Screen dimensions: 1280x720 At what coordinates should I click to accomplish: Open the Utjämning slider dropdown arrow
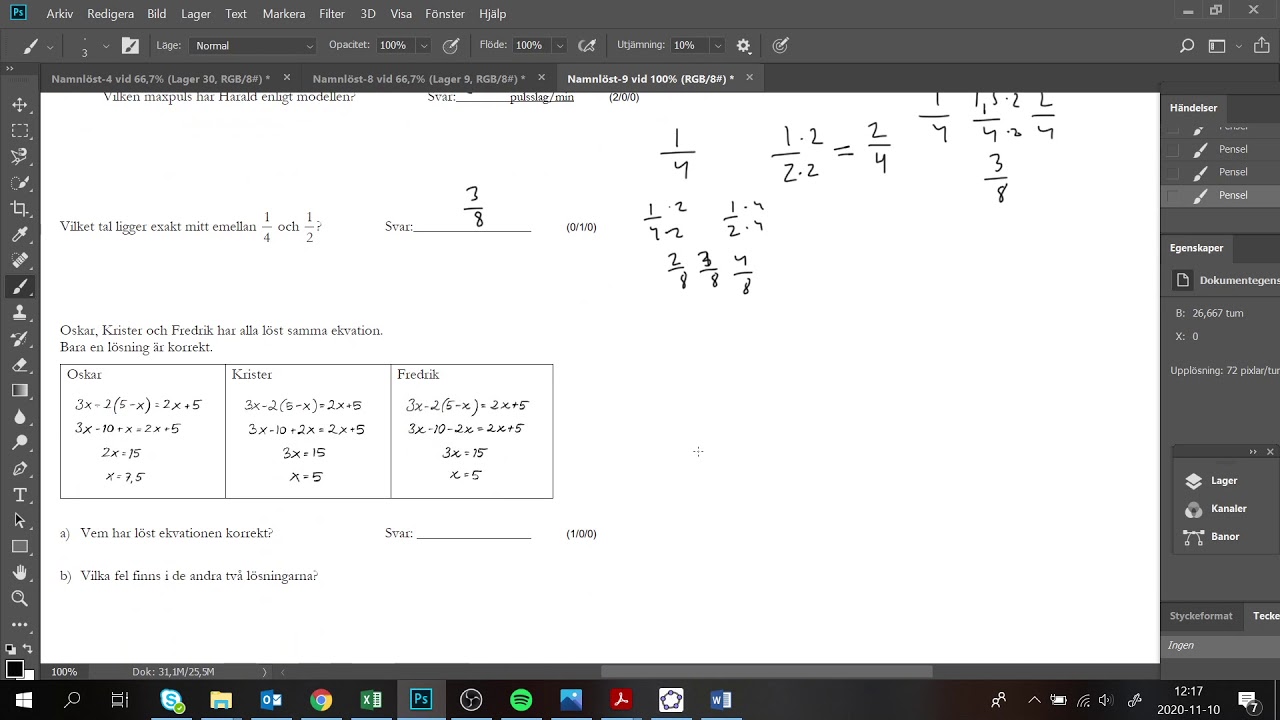click(x=717, y=45)
